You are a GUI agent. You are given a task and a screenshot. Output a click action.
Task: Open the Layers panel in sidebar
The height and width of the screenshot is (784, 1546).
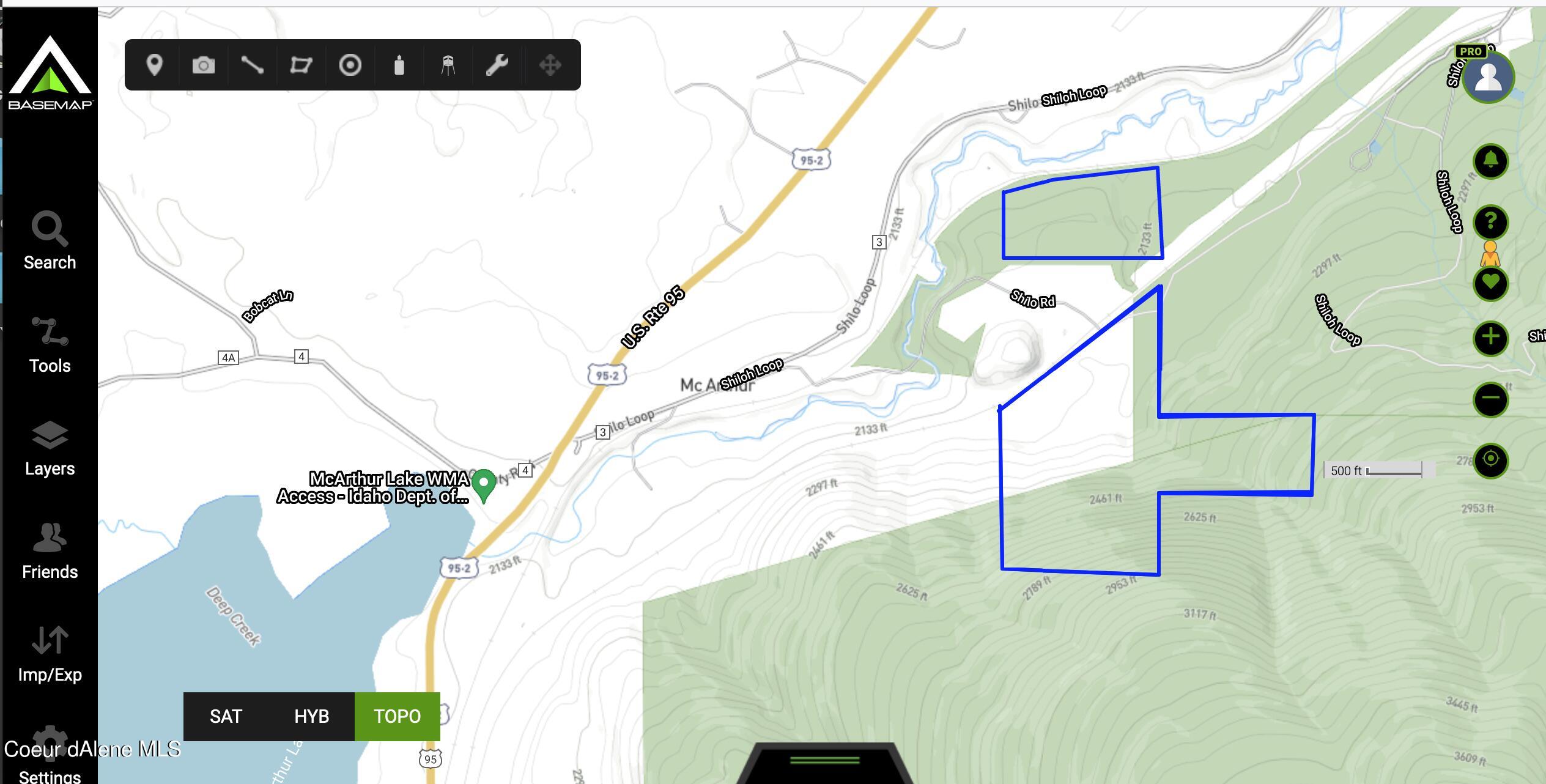pyautogui.click(x=50, y=449)
